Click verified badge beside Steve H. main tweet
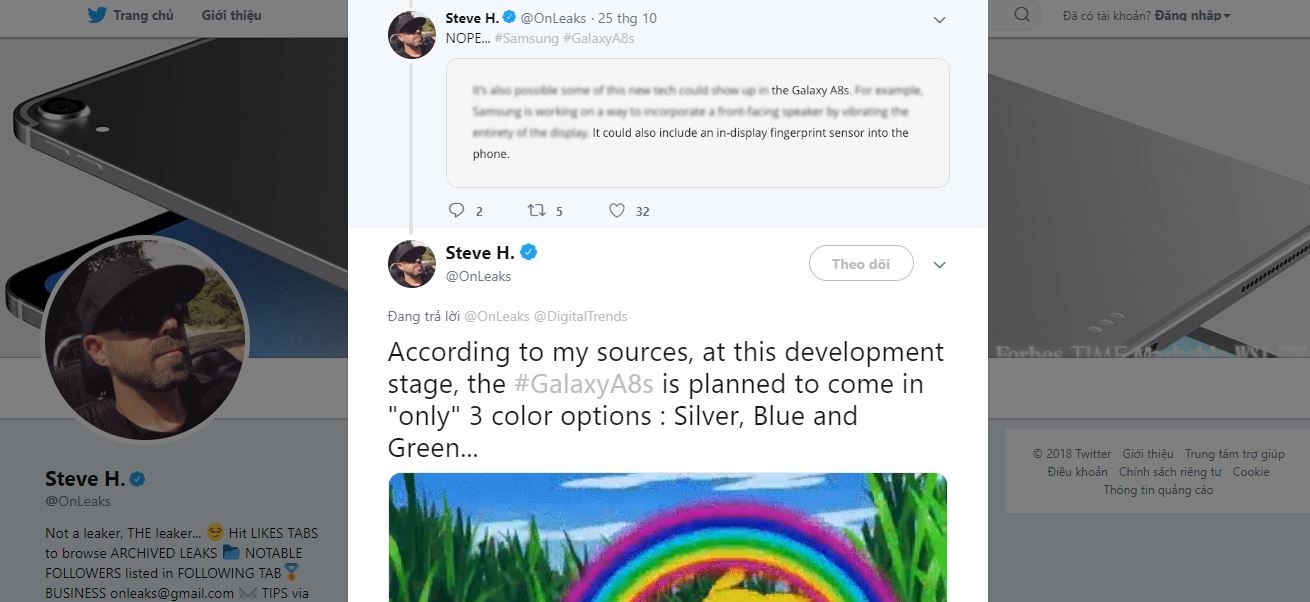1310x602 pixels. point(529,252)
